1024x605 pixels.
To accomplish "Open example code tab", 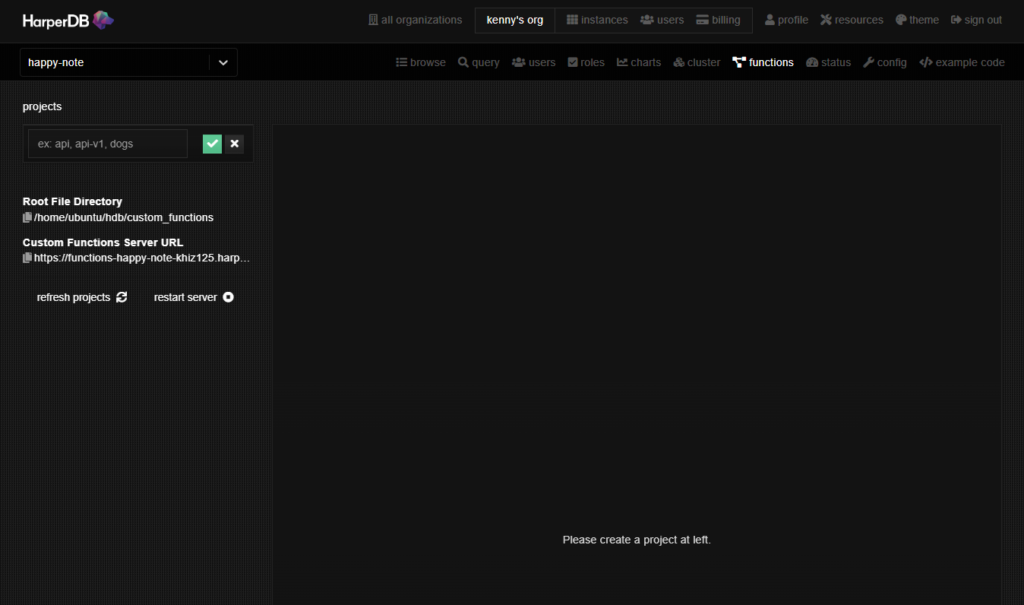I will point(962,63).
